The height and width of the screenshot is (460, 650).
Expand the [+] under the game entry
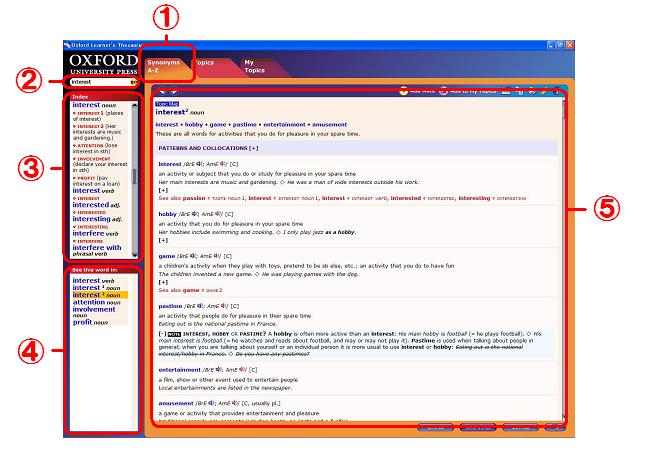(x=163, y=282)
